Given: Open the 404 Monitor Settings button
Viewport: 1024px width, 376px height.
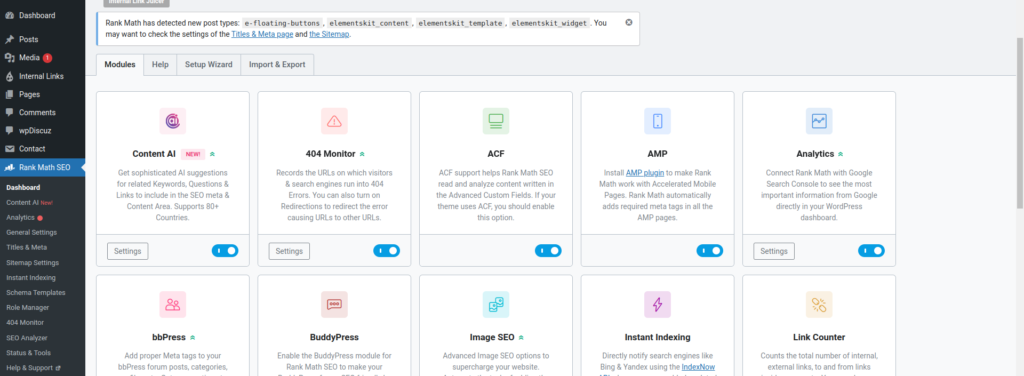Looking at the screenshot, I should click(289, 251).
